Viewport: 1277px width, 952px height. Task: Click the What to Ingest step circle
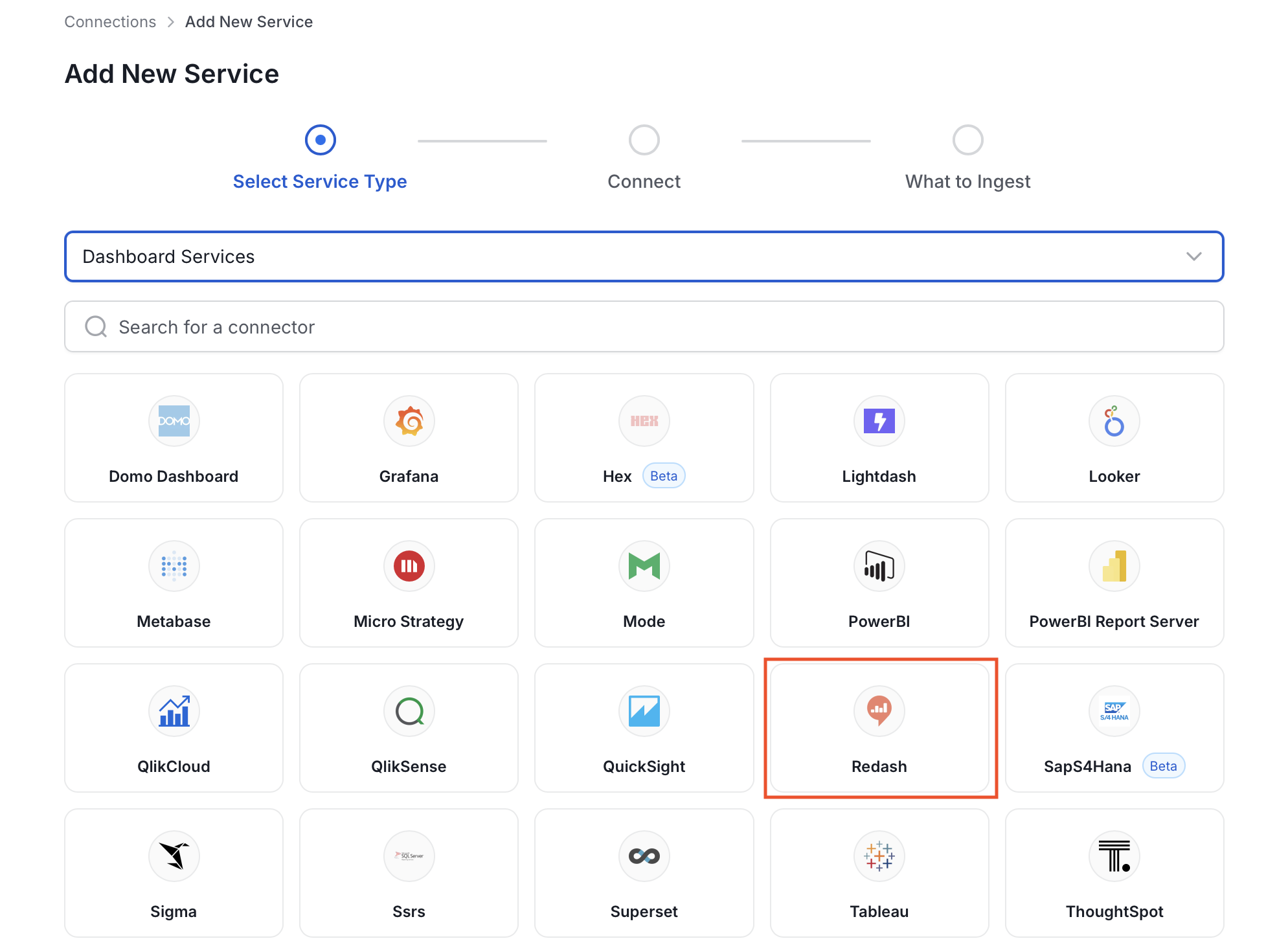(968, 140)
